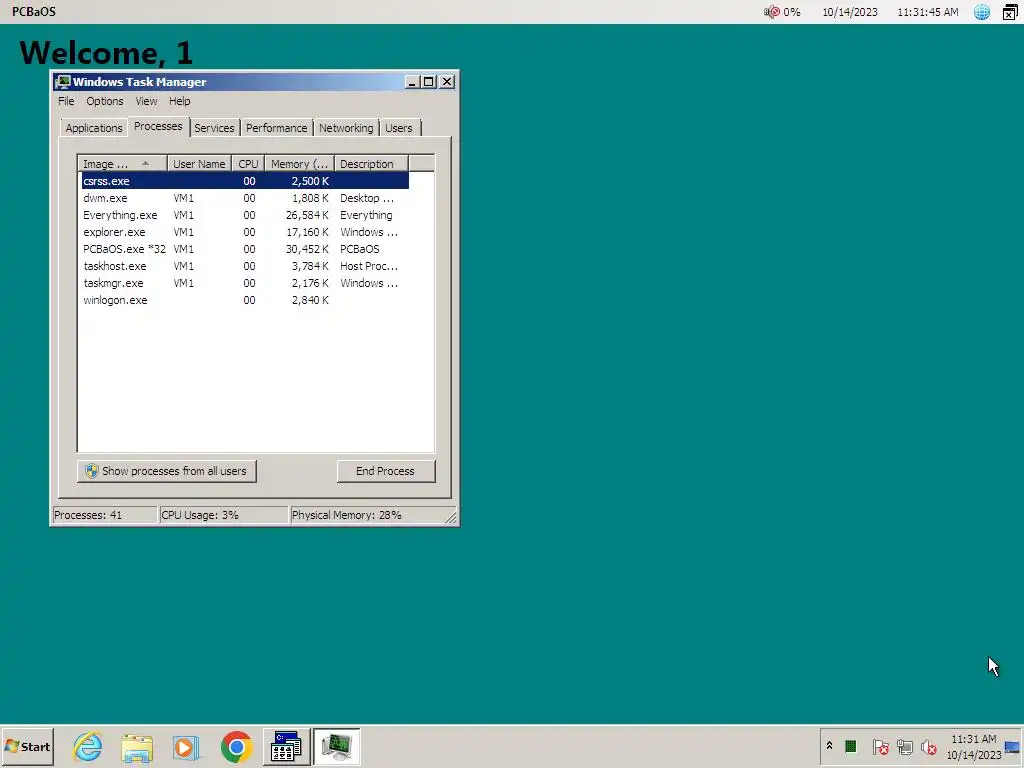Open Google Chrome from the taskbar
This screenshot has height=768, width=1024.
236,747
